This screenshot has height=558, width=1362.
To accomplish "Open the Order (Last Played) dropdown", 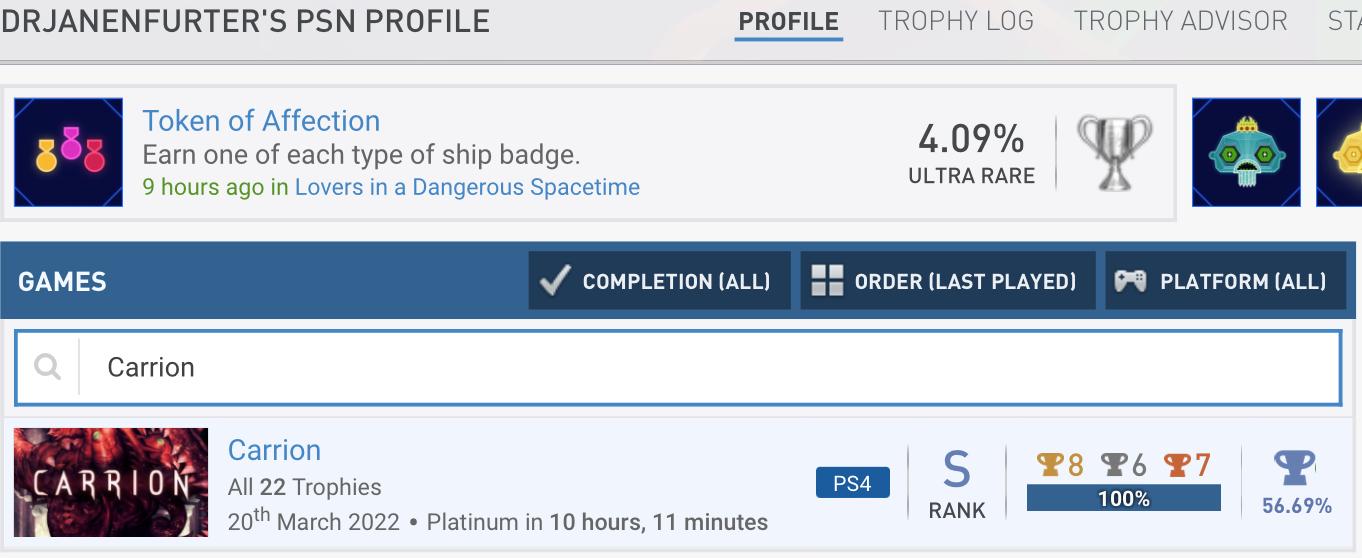I will (947, 281).
